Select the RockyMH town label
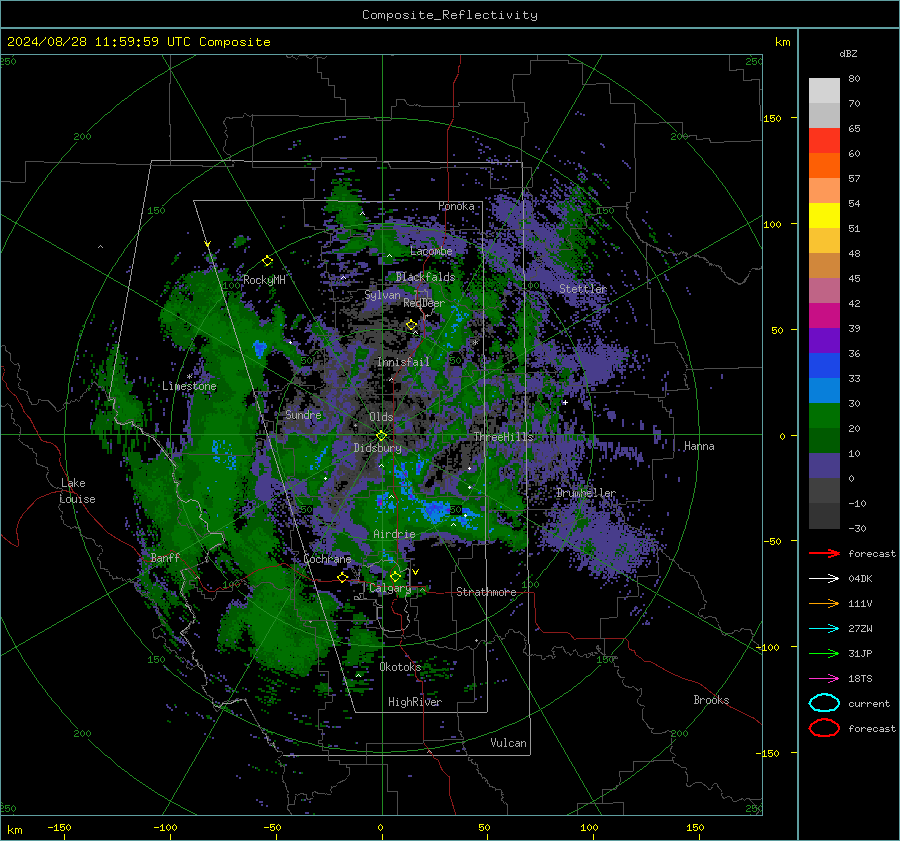 (264, 280)
